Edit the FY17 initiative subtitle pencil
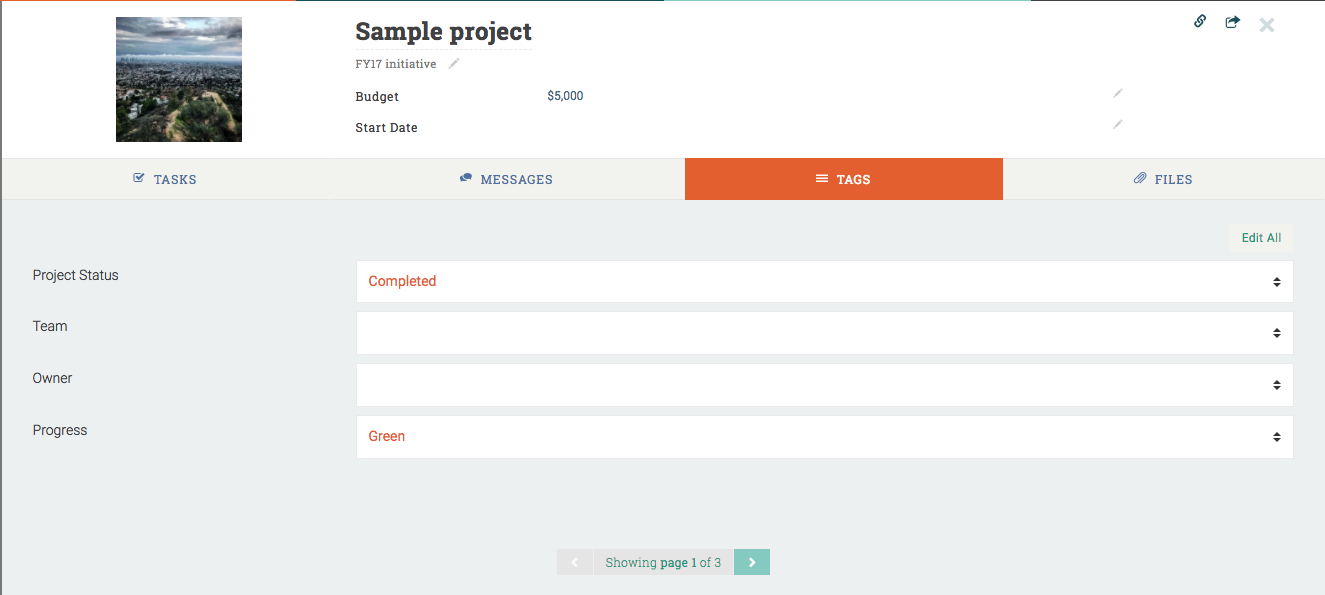 (454, 64)
